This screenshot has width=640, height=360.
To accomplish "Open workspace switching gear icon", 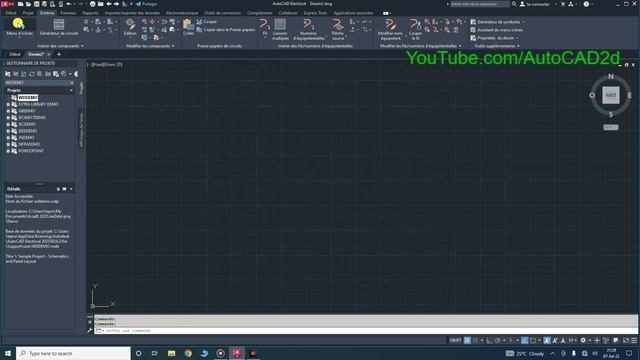I will click(583, 340).
